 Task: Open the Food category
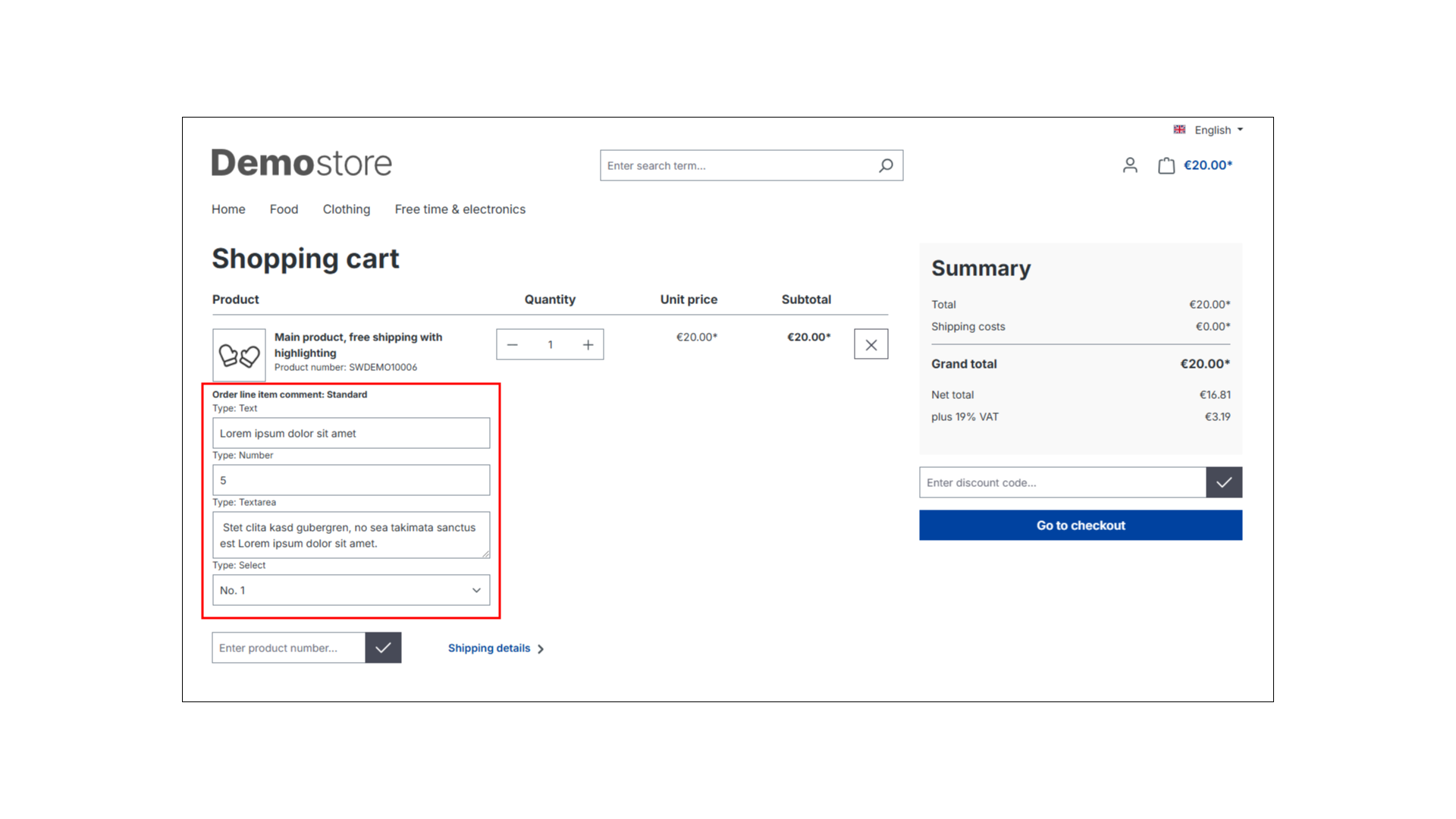[284, 209]
